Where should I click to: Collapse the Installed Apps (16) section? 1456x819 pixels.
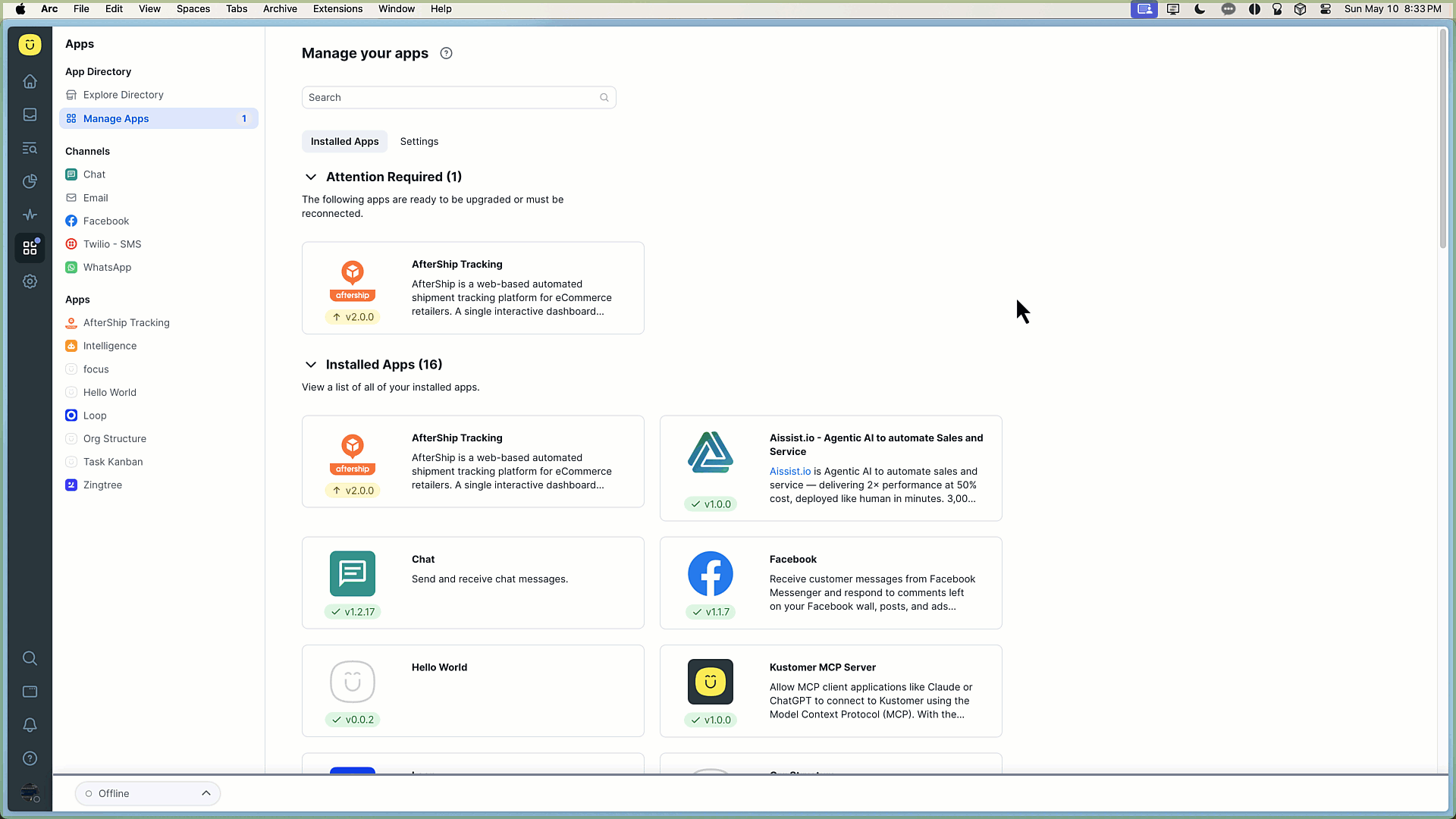click(x=311, y=365)
